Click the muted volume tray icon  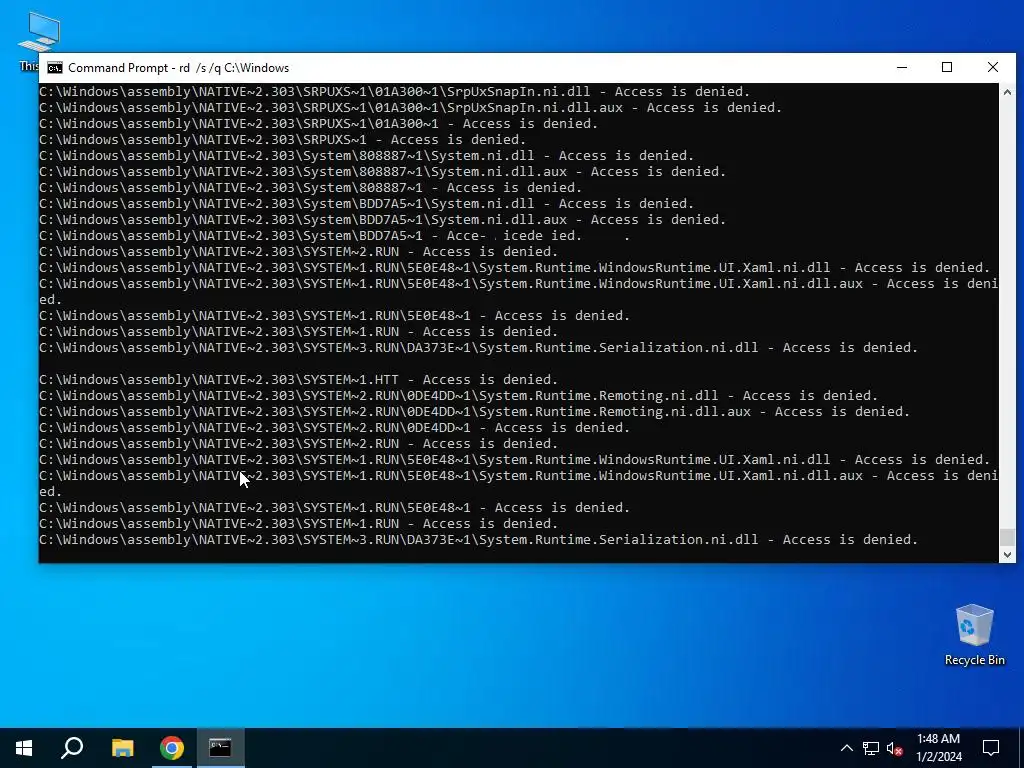(895, 749)
